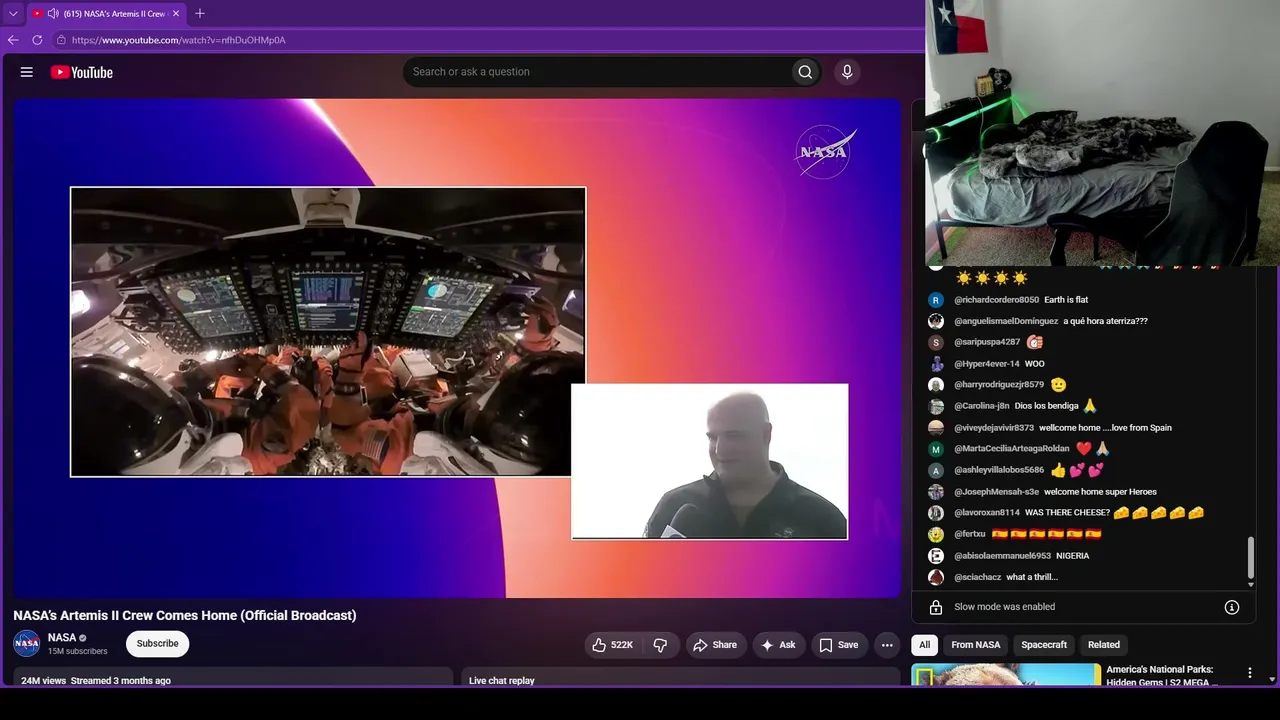This screenshot has height=720, width=1280.
Task: Click username @anguelismaelDominguez in chat
Action: pyautogui.click(x=1006, y=321)
